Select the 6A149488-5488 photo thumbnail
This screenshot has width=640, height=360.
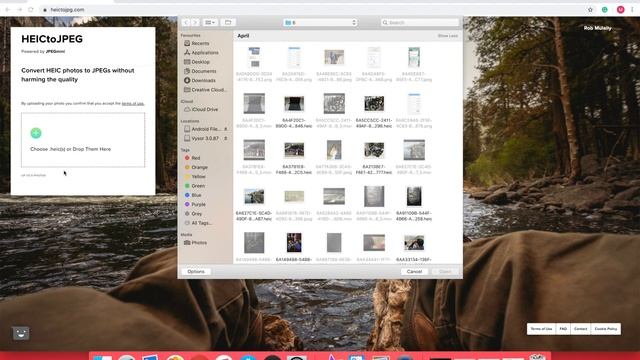coord(294,243)
